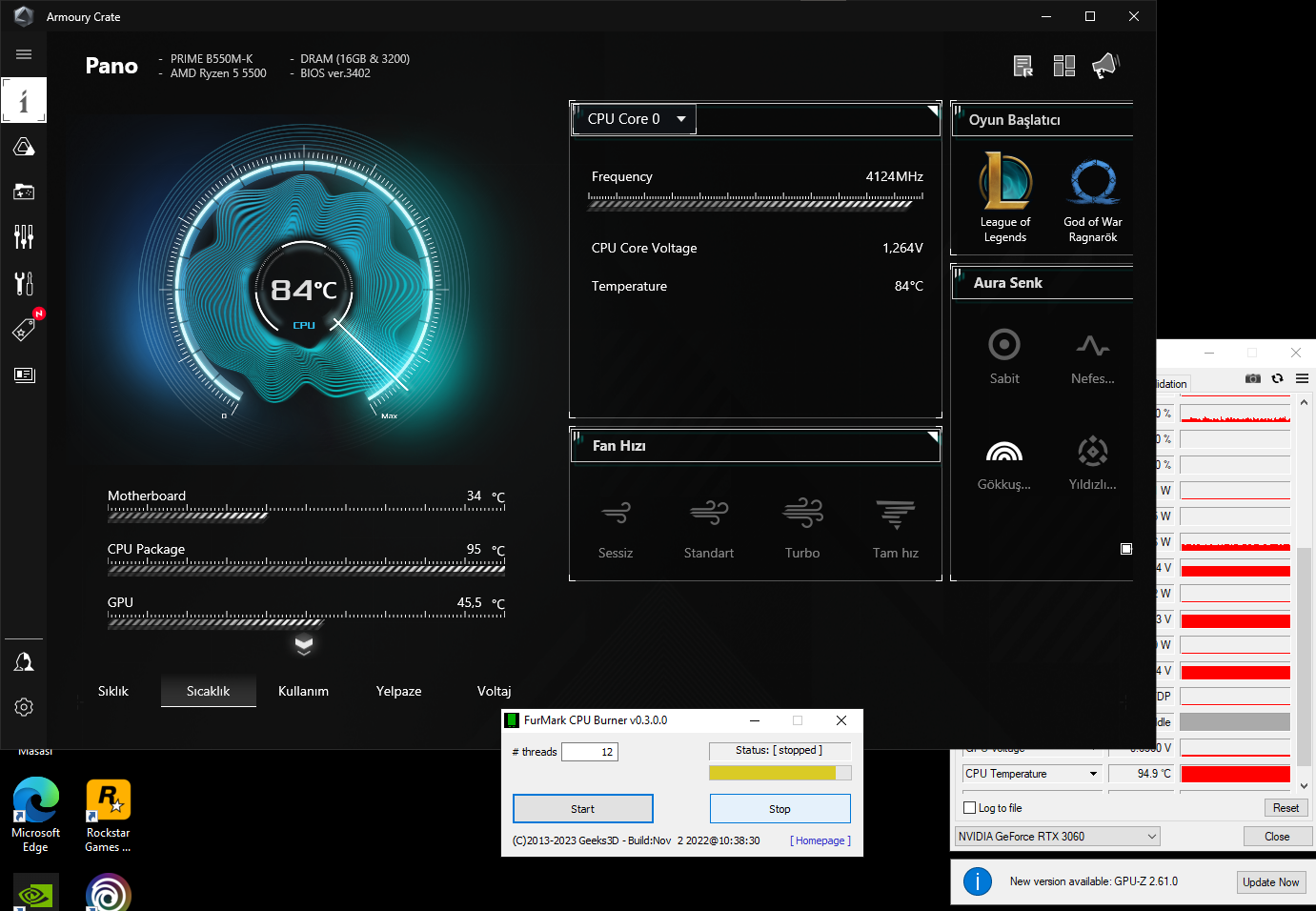Click the CPU temperature gauge dial
The width and height of the screenshot is (1316, 911).
(304, 290)
